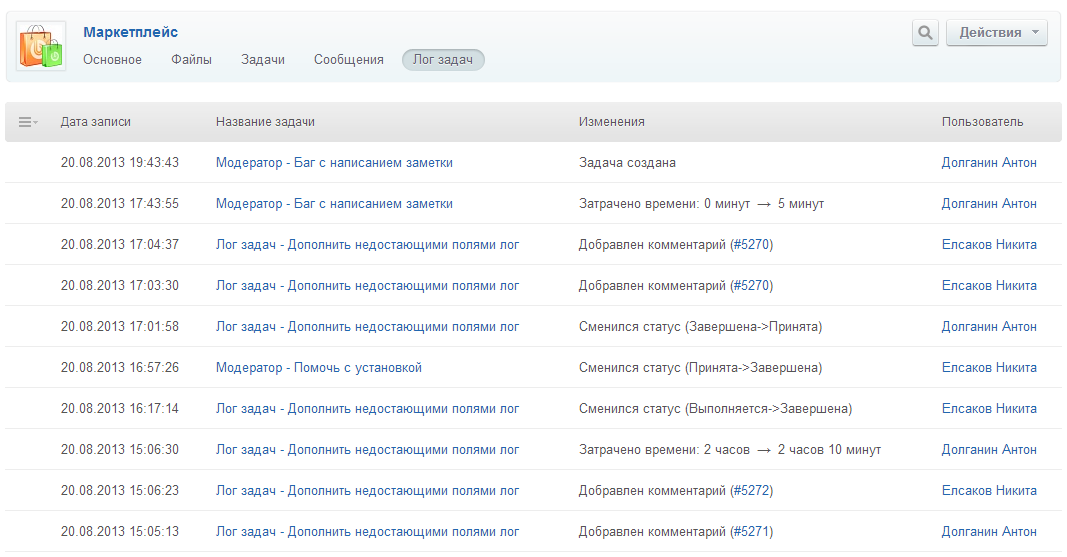The image size is (1067, 557).
Task: Open the Действия dropdown button
Action: click(x=996, y=33)
